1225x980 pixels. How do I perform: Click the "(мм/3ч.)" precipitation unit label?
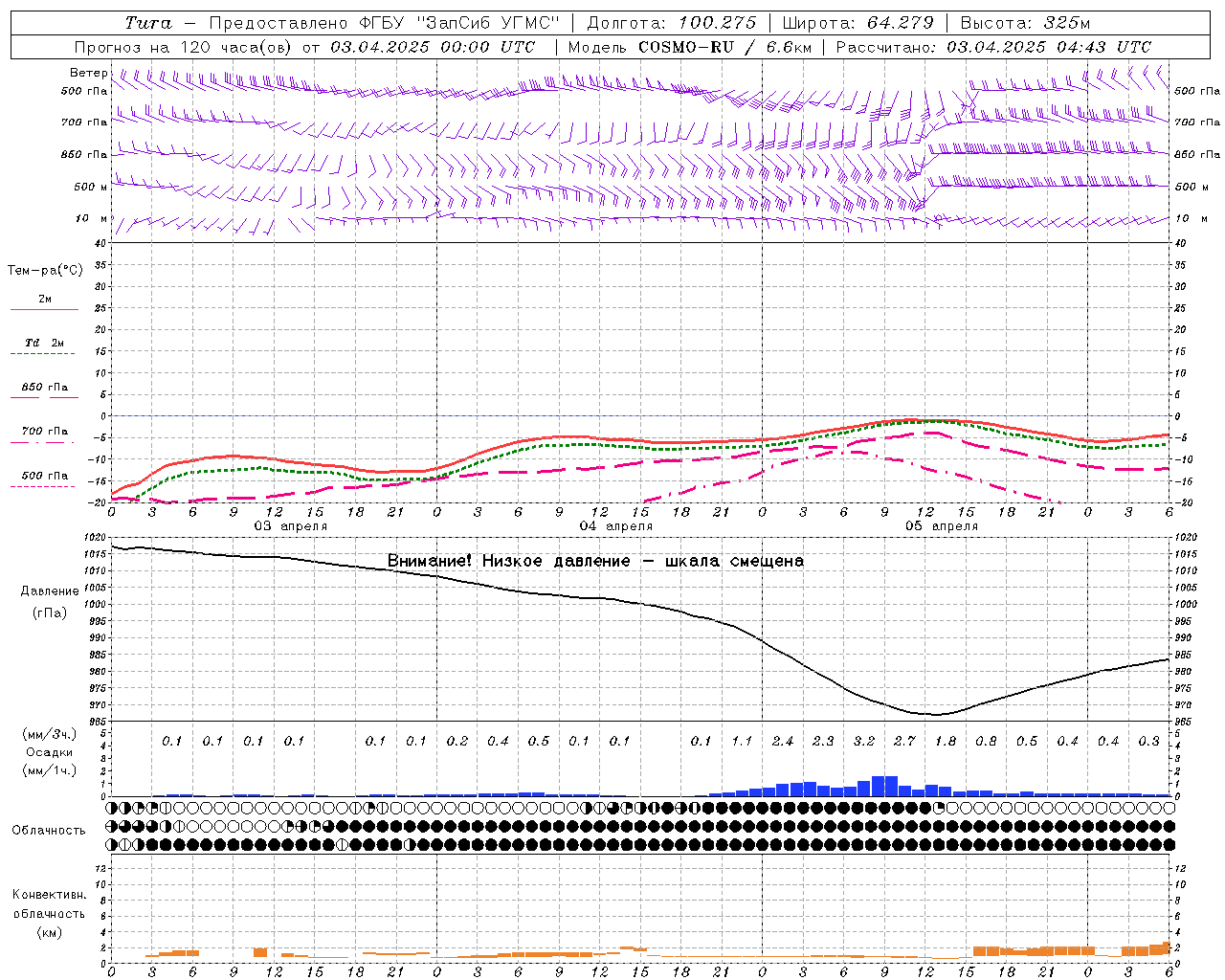[x=50, y=734]
